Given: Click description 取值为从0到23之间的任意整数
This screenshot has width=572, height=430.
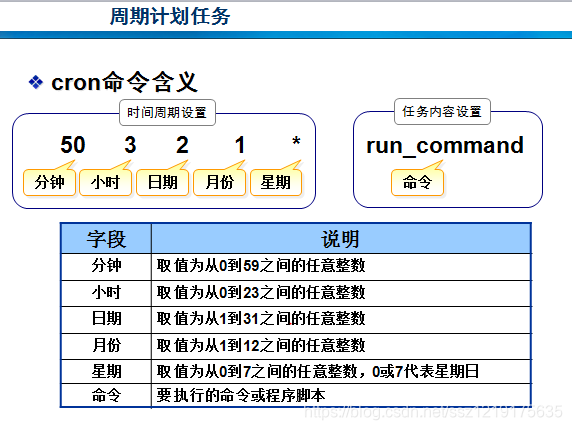Looking at the screenshot, I should (x=261, y=293).
